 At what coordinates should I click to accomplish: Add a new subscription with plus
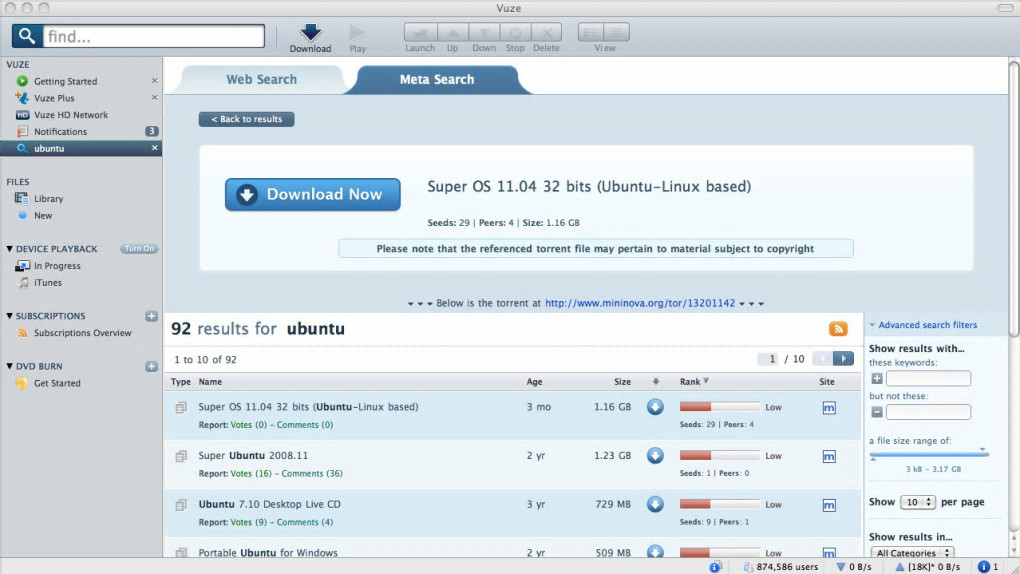151,316
